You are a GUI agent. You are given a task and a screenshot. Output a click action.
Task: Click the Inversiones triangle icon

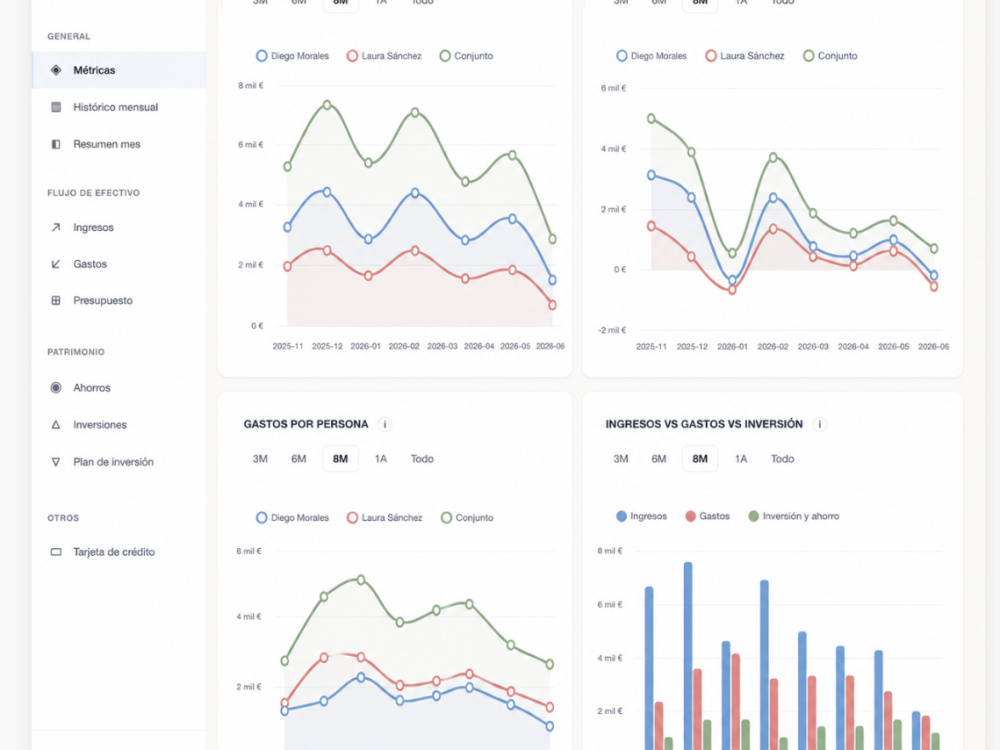pyautogui.click(x=56, y=425)
